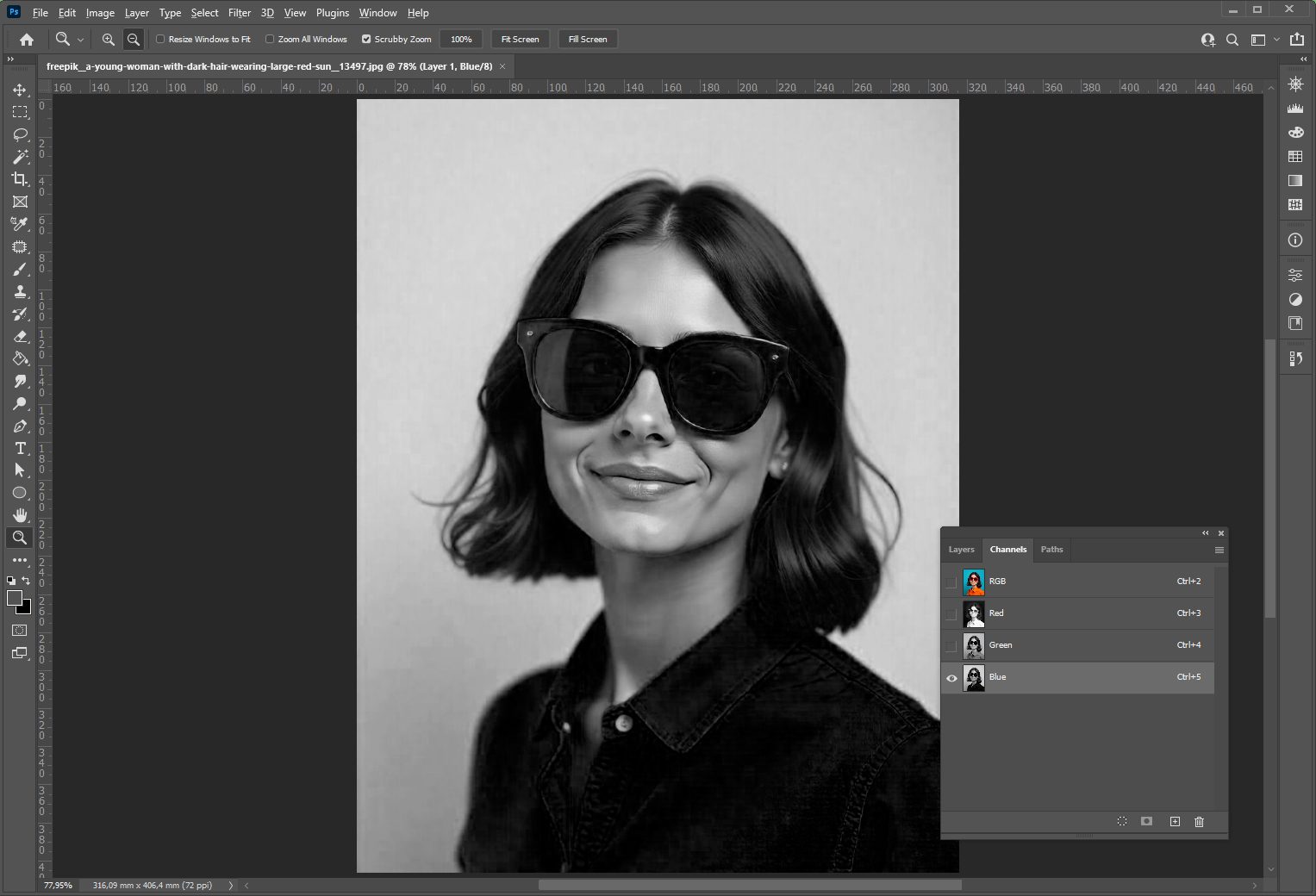
Task: Open the Plugins menu
Action: [x=333, y=13]
